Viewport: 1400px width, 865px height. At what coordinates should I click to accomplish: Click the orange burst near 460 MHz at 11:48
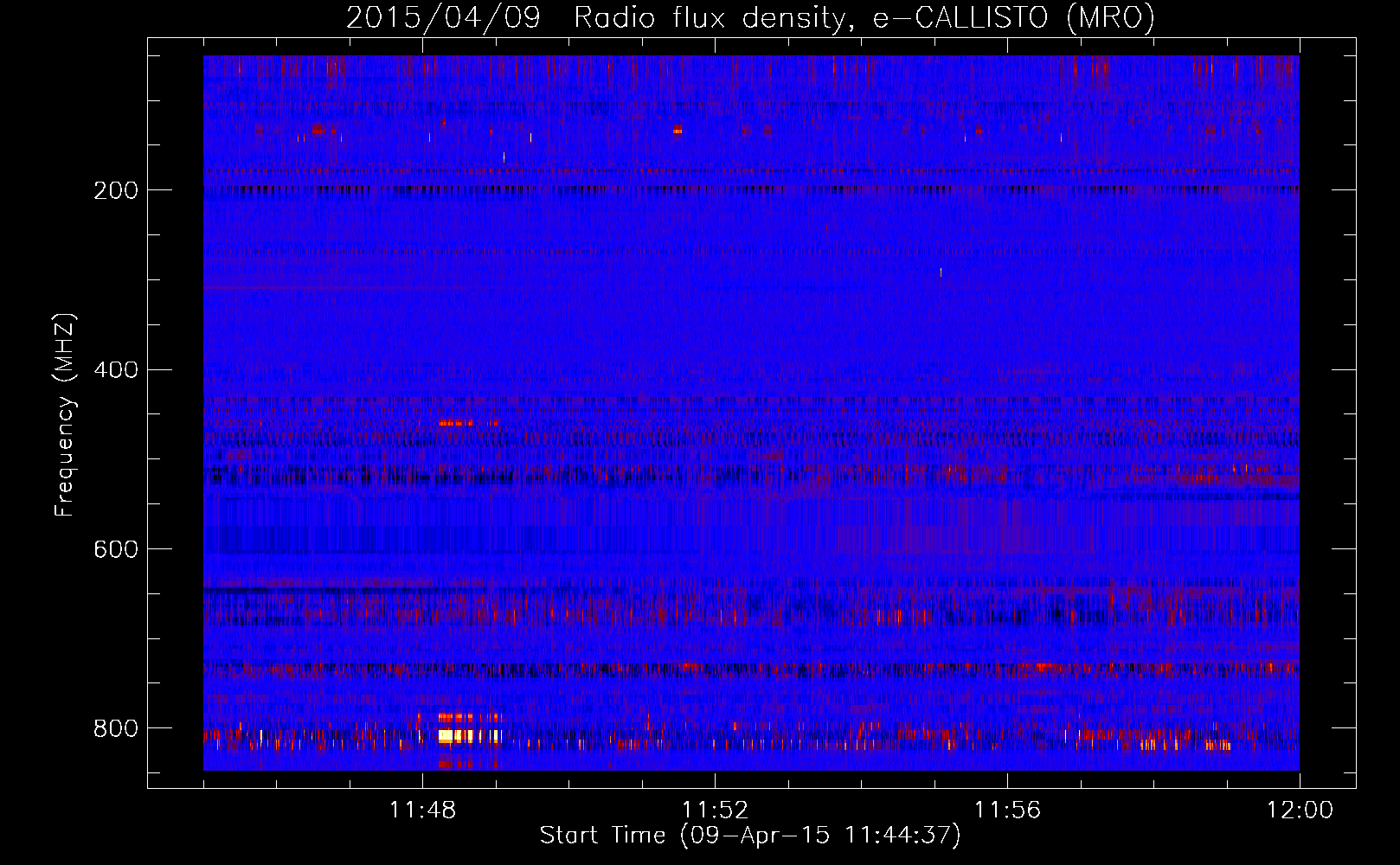coord(456,423)
